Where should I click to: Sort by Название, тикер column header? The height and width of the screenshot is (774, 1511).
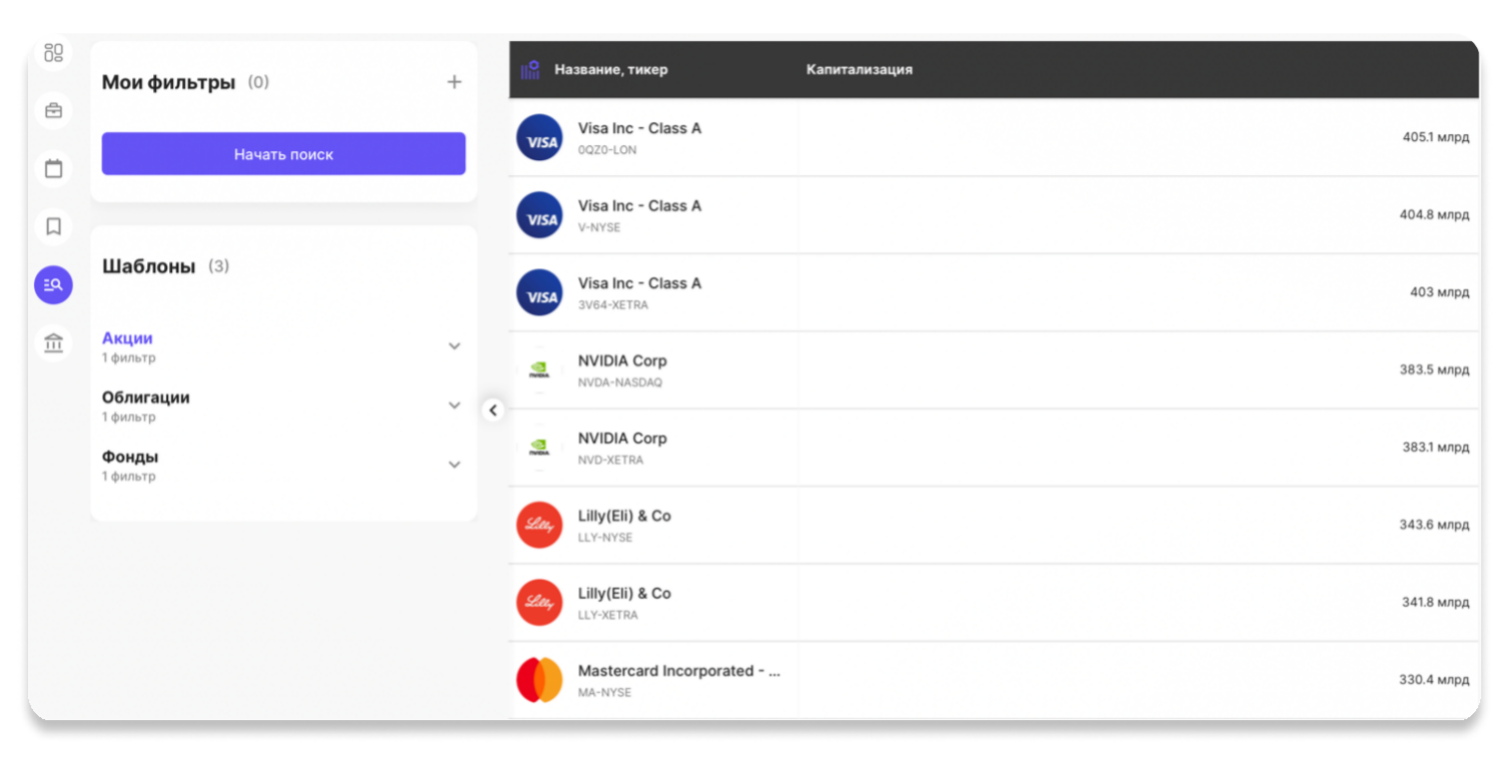coord(611,70)
